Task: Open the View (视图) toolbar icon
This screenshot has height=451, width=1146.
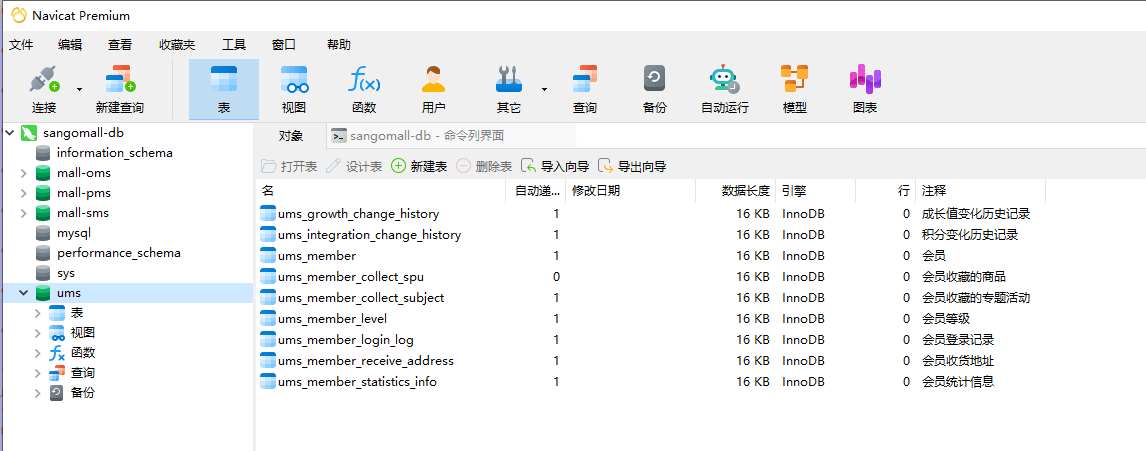Action: pyautogui.click(x=294, y=79)
